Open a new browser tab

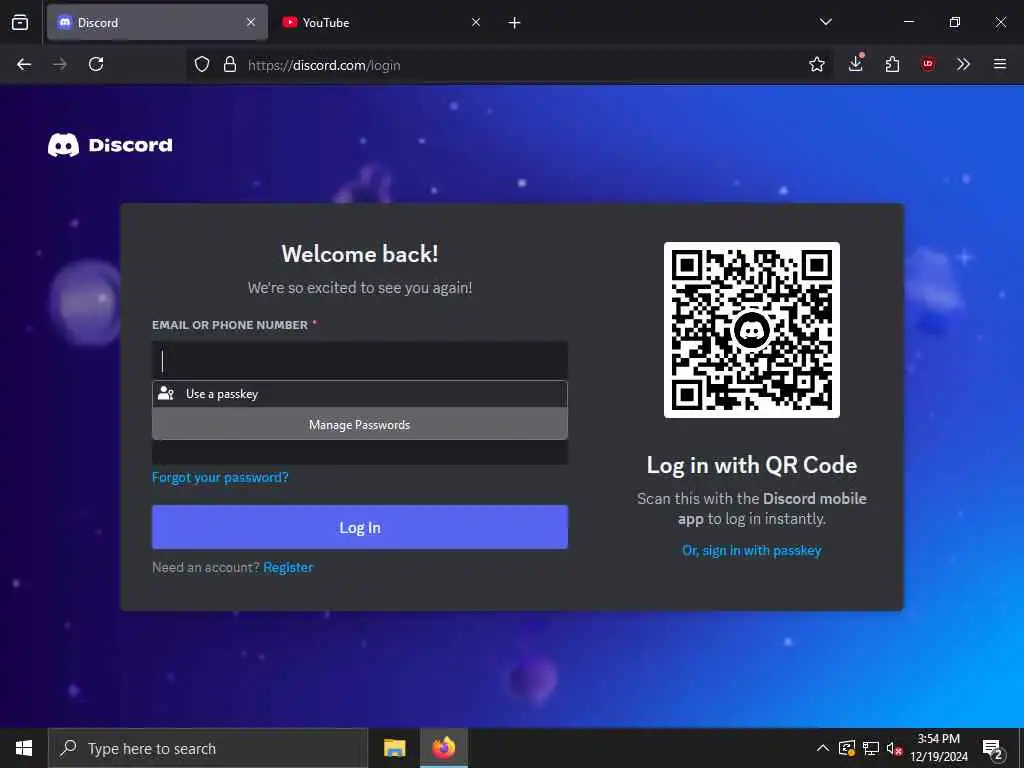[515, 23]
